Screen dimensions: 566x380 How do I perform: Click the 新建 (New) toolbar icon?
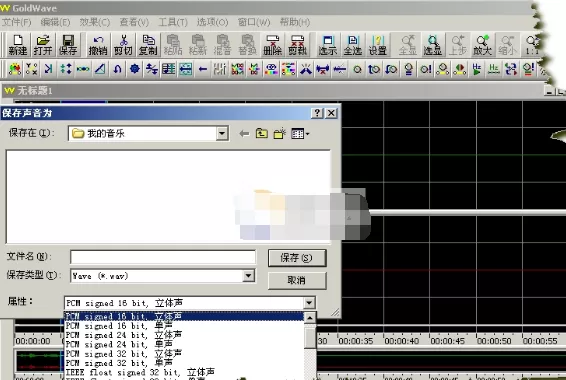pos(18,45)
